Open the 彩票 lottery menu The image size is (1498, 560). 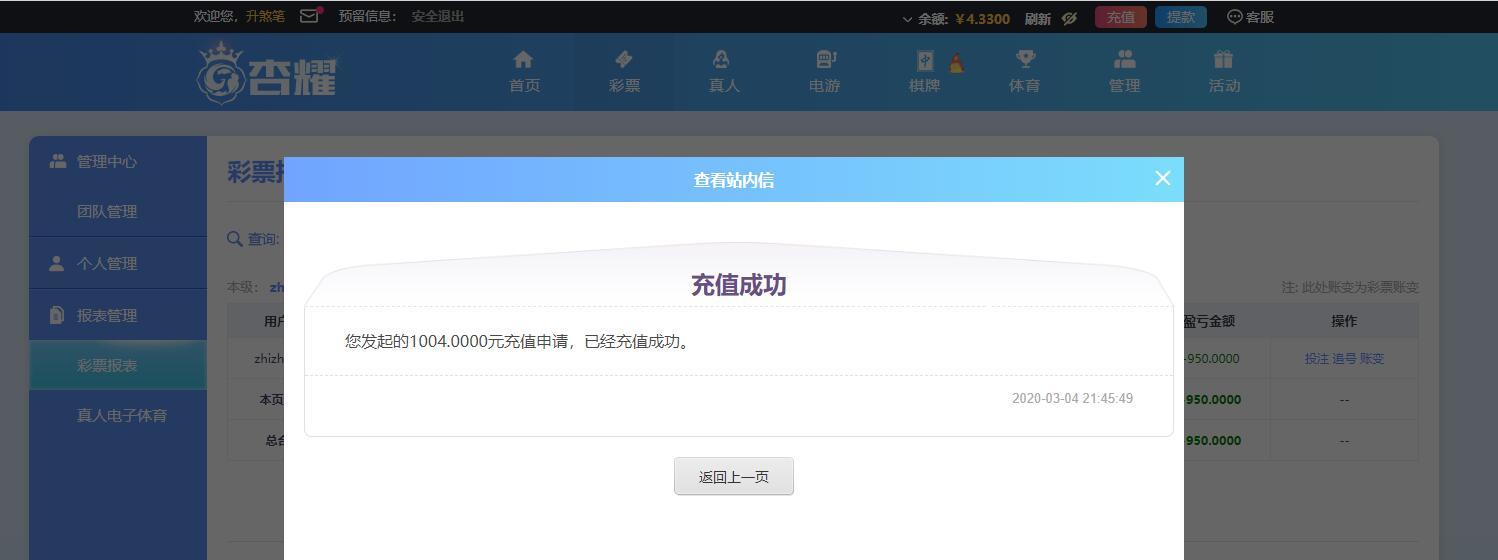tap(624, 72)
